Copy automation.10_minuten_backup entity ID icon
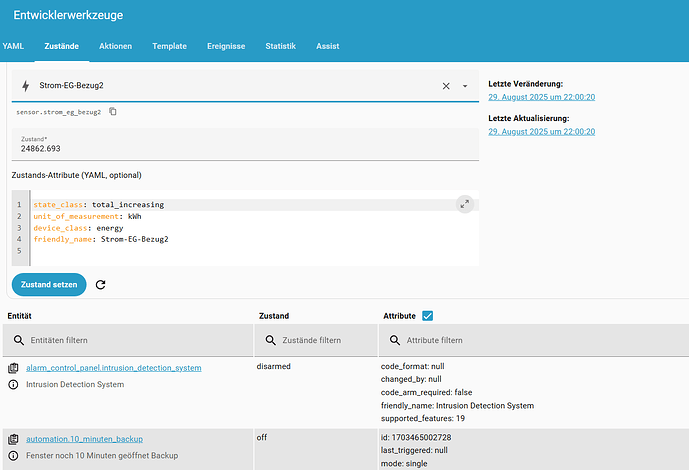The width and height of the screenshot is (689, 470). (13, 439)
